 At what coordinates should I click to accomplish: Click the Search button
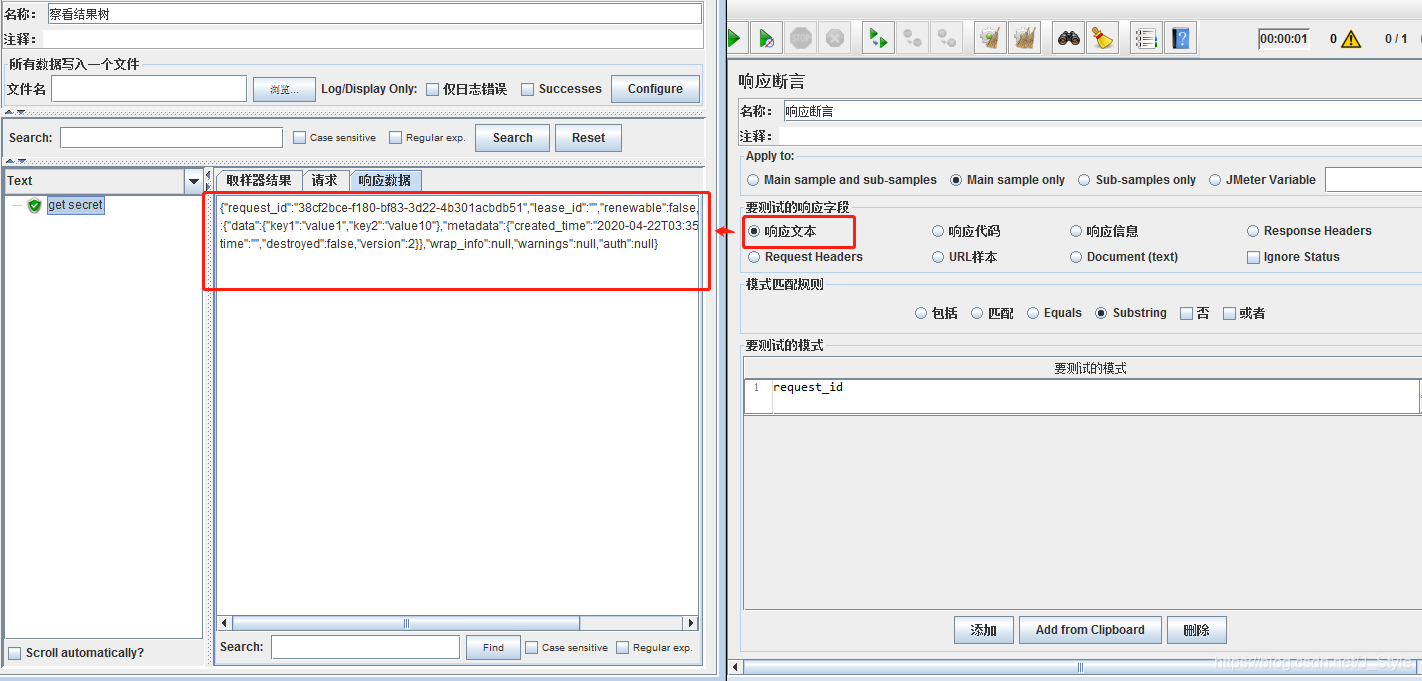pyautogui.click(x=512, y=138)
